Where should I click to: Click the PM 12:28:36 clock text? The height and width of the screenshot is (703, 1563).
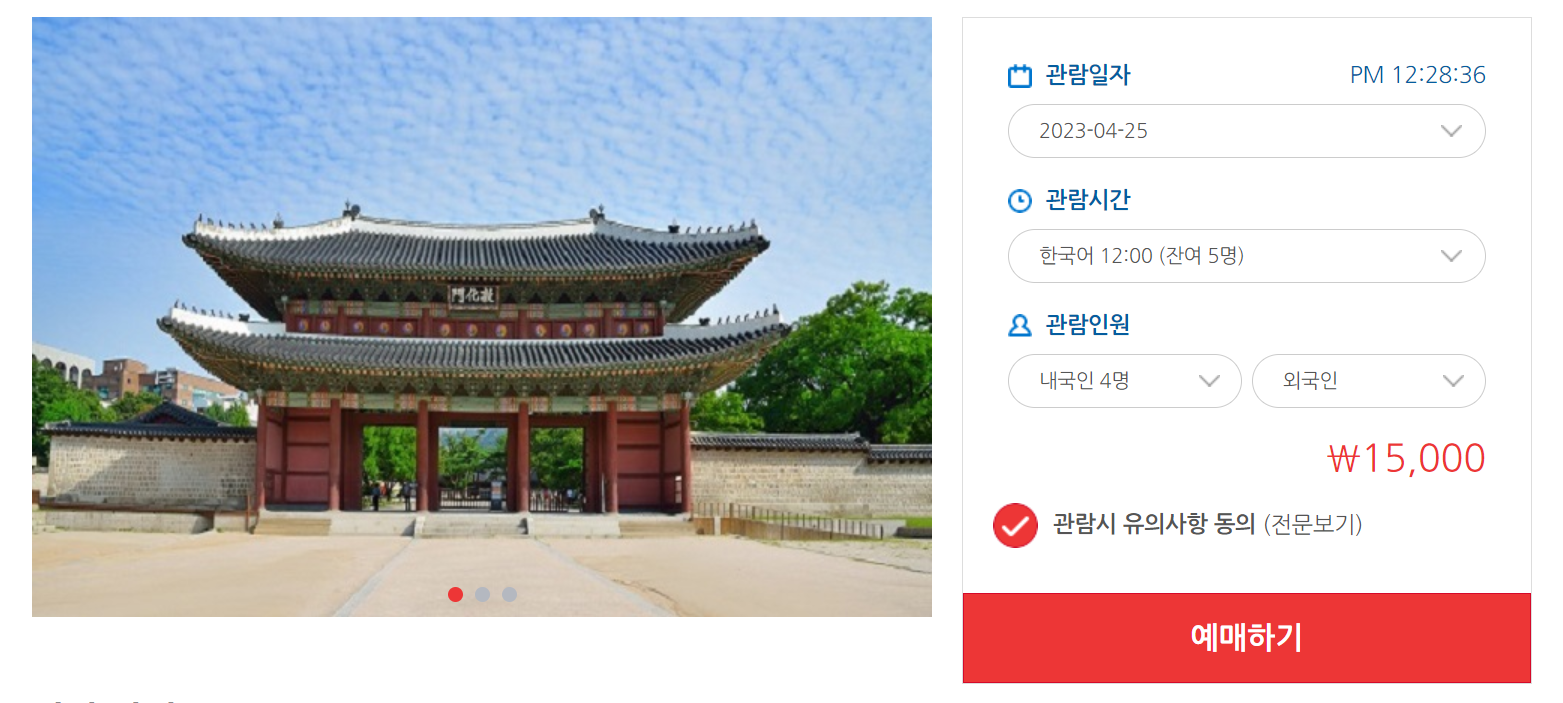(x=1417, y=75)
